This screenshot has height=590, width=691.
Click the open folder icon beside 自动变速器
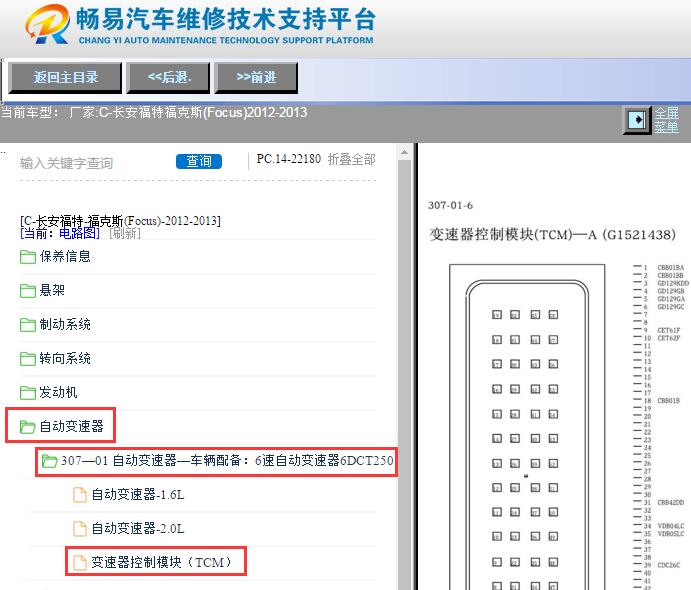click(28, 427)
